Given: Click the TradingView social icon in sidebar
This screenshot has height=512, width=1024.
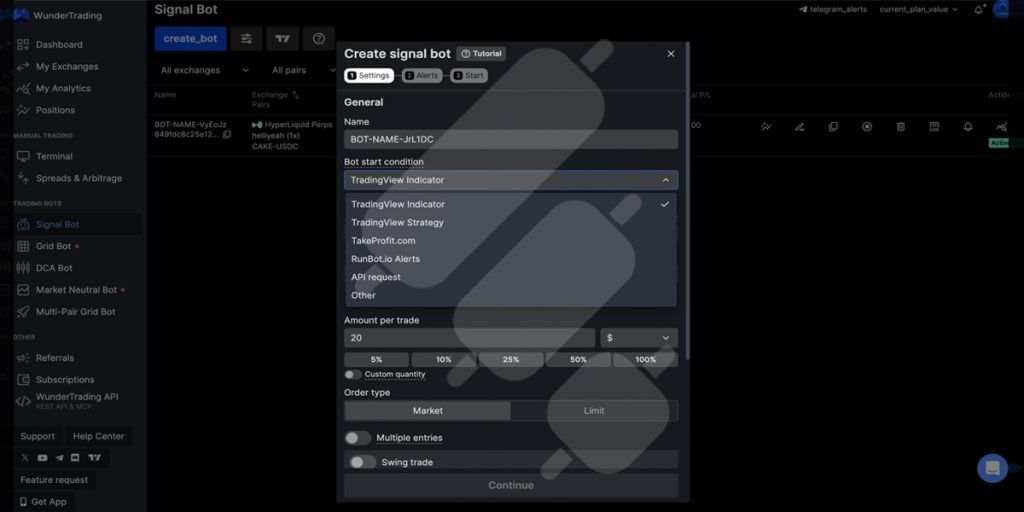Looking at the screenshot, I should click(x=95, y=458).
